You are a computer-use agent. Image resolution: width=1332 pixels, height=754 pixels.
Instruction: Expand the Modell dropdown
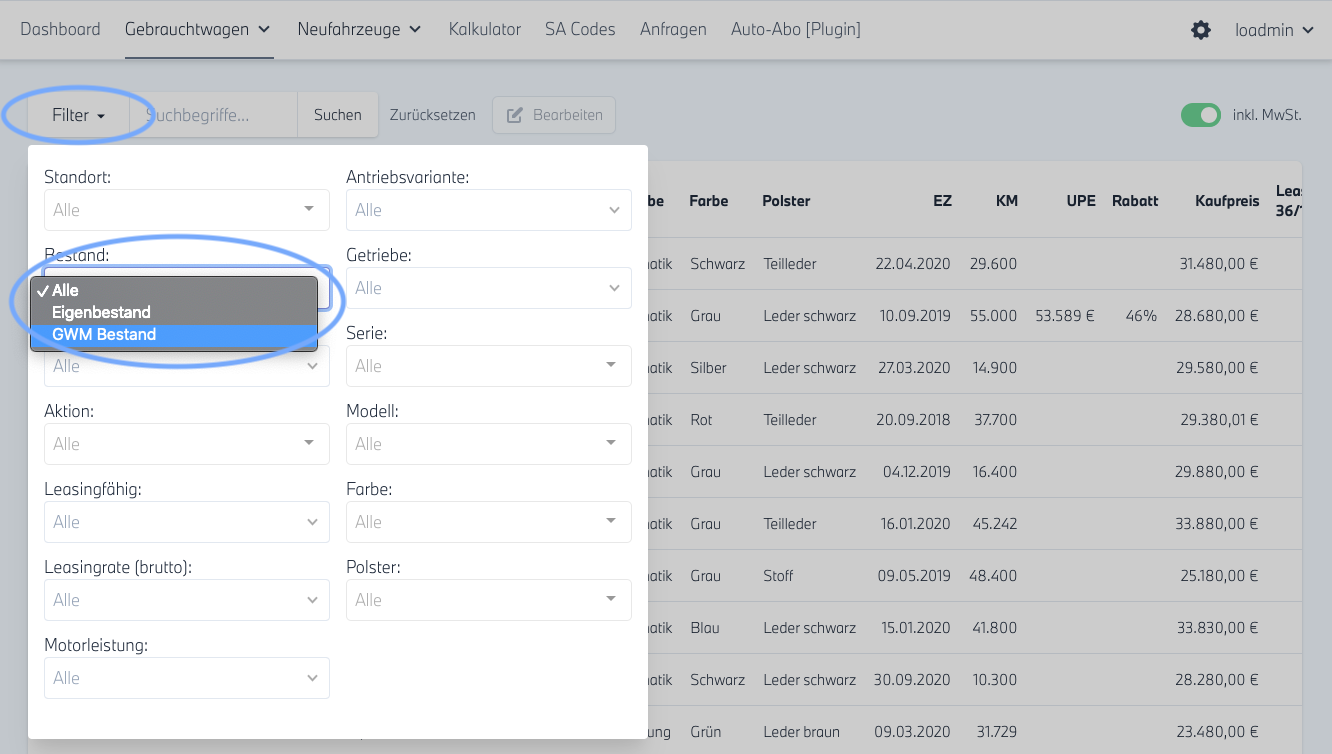click(x=488, y=444)
